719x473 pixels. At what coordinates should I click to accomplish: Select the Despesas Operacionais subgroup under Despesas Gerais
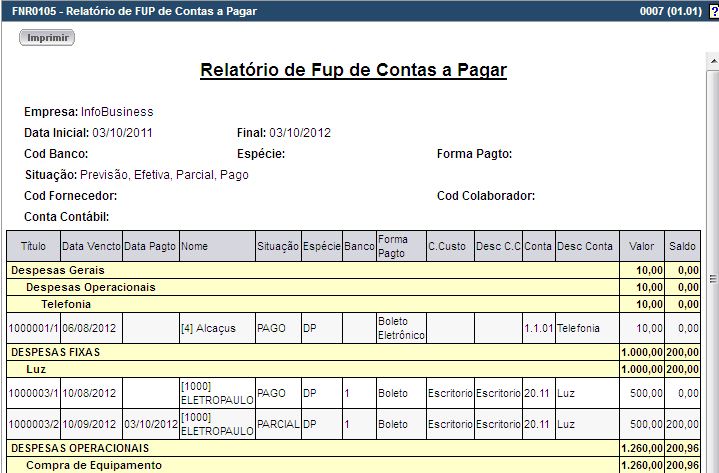pyautogui.click(x=91, y=287)
